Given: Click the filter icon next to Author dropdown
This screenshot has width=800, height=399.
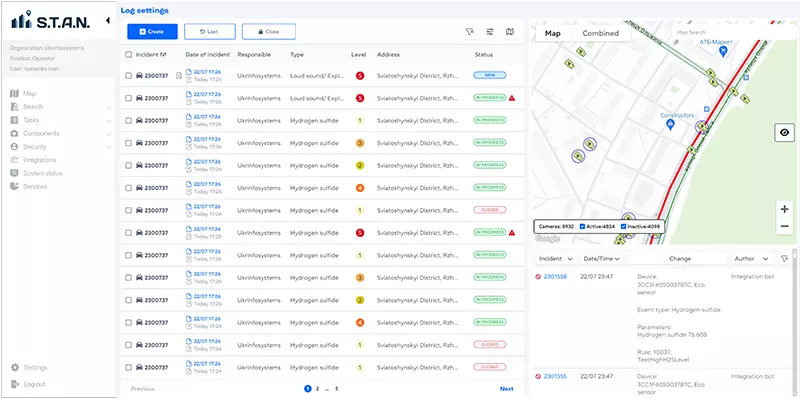Looking at the screenshot, I should 784,259.
